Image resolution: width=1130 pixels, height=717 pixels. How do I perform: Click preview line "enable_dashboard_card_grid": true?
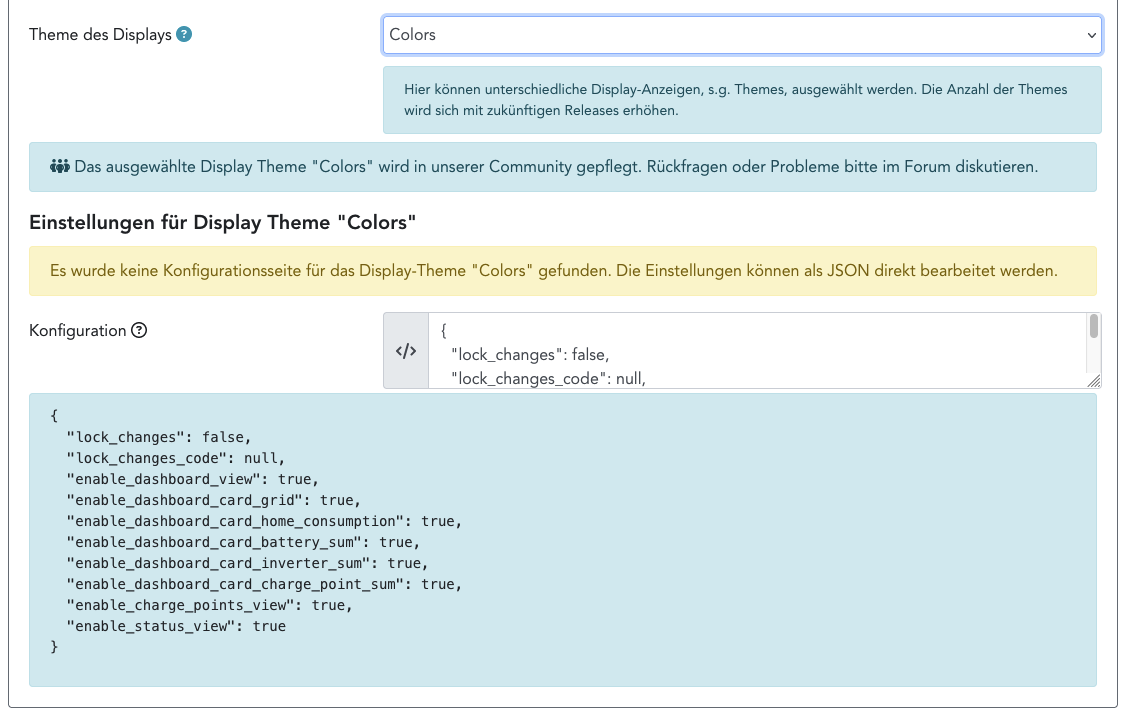point(213,500)
